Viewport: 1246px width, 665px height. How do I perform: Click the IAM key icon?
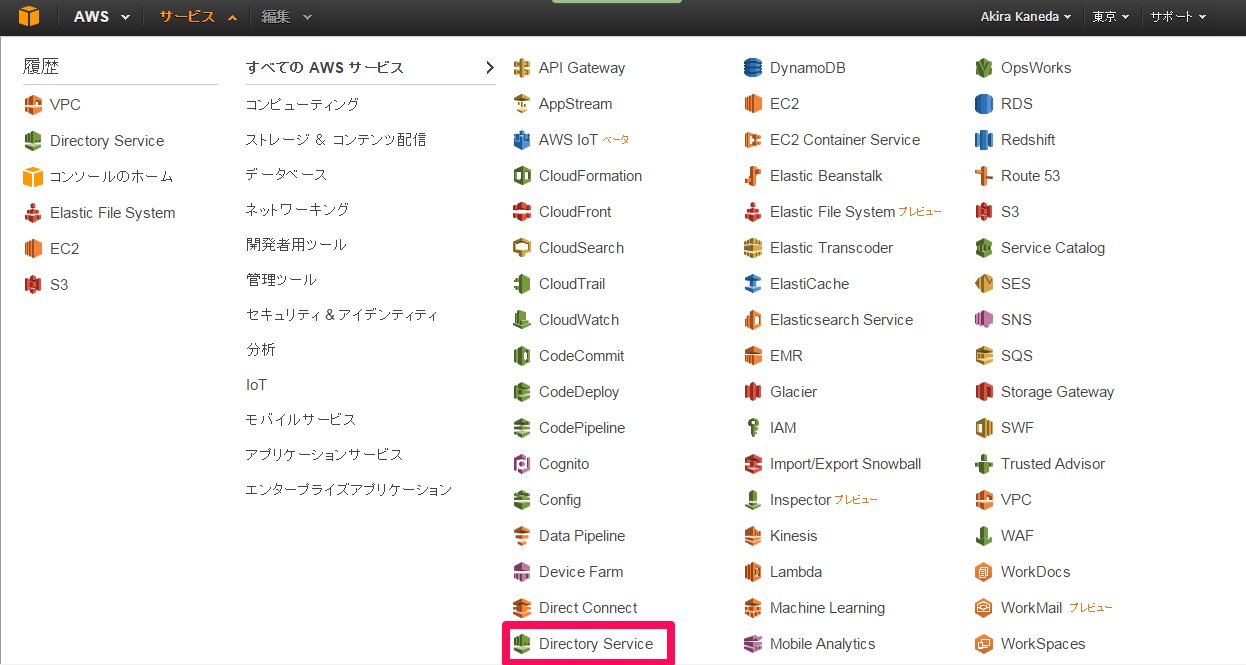click(753, 428)
